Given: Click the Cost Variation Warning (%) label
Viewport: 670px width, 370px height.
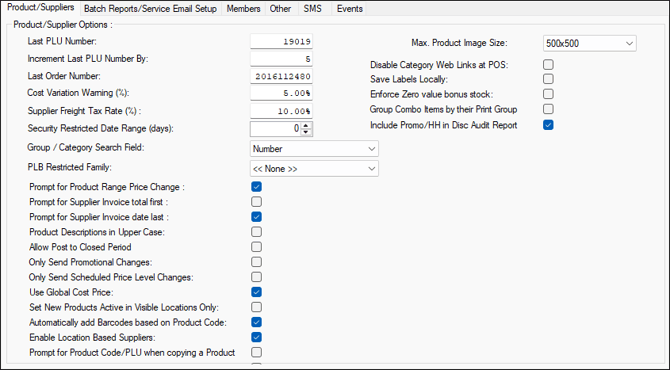Looking at the screenshot, I should click(x=78, y=93).
